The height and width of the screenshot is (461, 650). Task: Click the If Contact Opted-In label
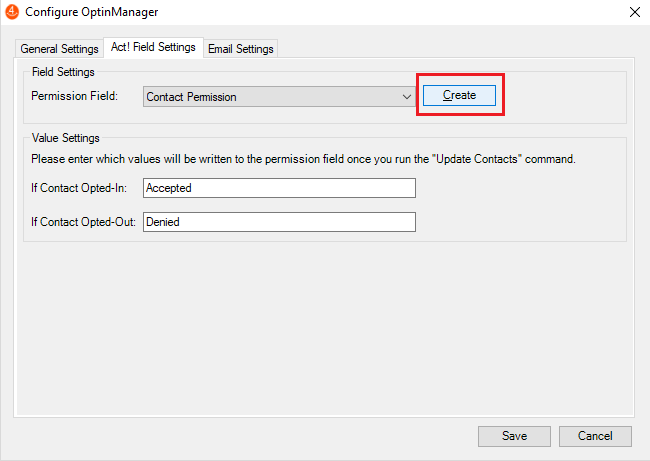[x=79, y=188]
